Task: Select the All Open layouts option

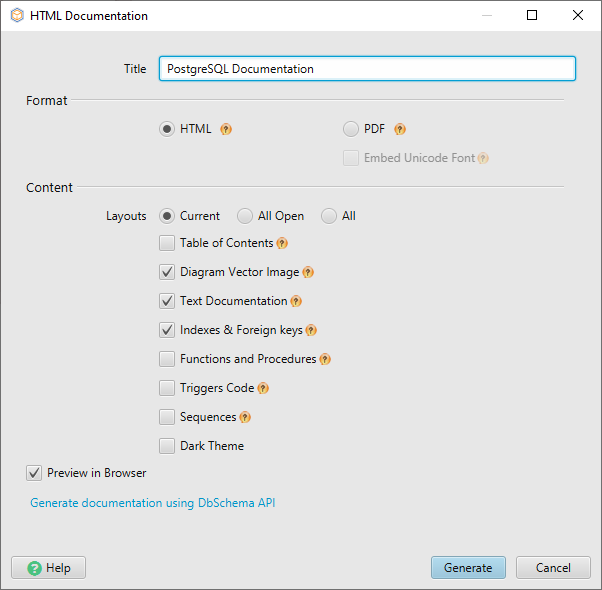Action: click(x=245, y=216)
